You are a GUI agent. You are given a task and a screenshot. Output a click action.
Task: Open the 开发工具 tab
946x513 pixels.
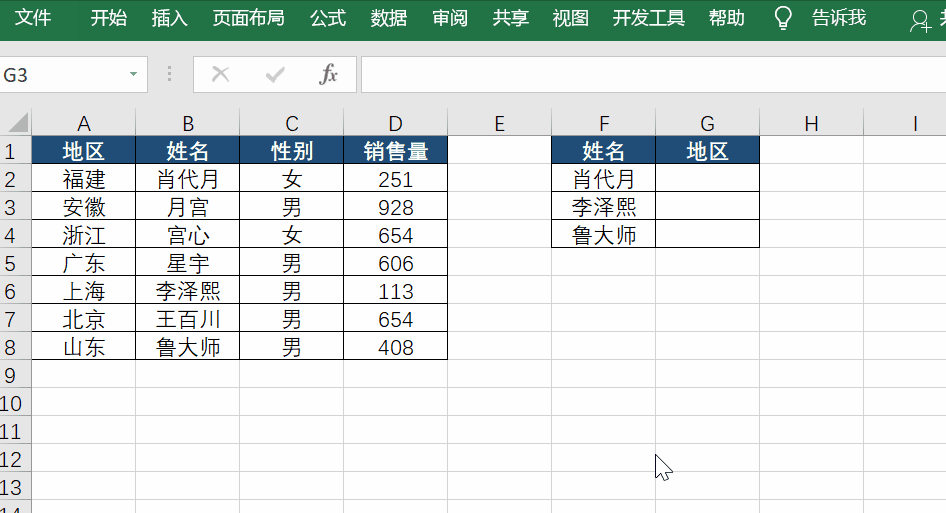[x=649, y=18]
